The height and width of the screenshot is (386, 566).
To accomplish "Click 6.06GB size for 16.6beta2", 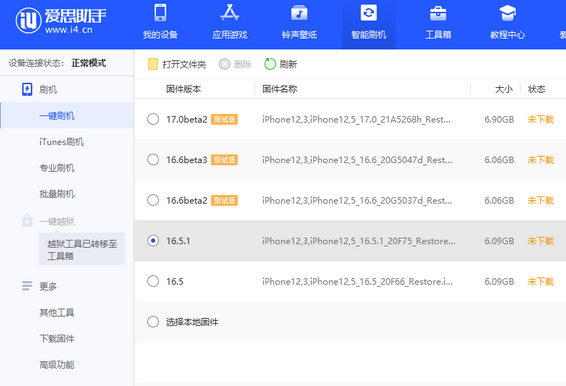I will (499, 200).
